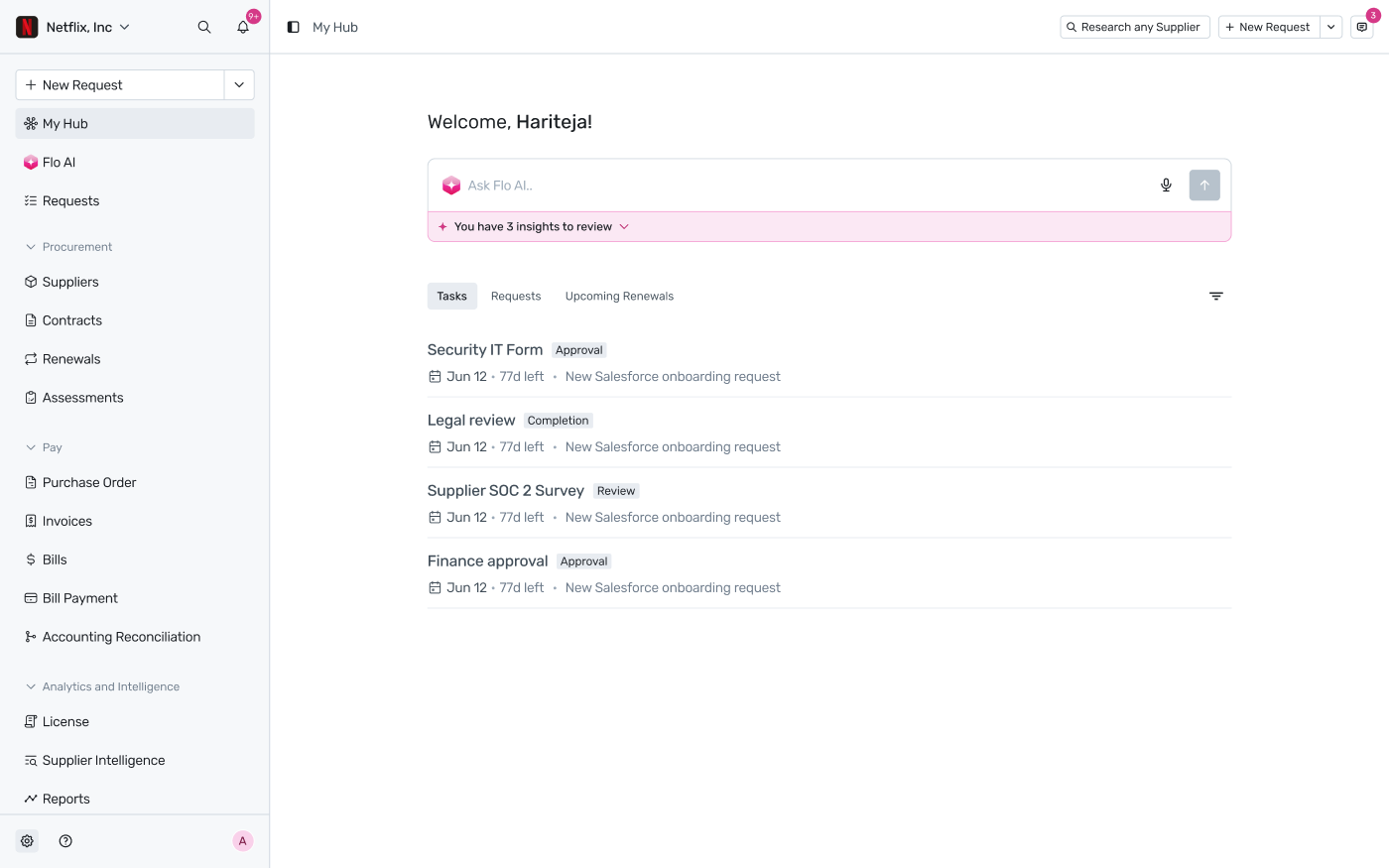The height and width of the screenshot is (868, 1389).
Task: Open Supplier Intelligence in sidebar
Action: point(135,761)
